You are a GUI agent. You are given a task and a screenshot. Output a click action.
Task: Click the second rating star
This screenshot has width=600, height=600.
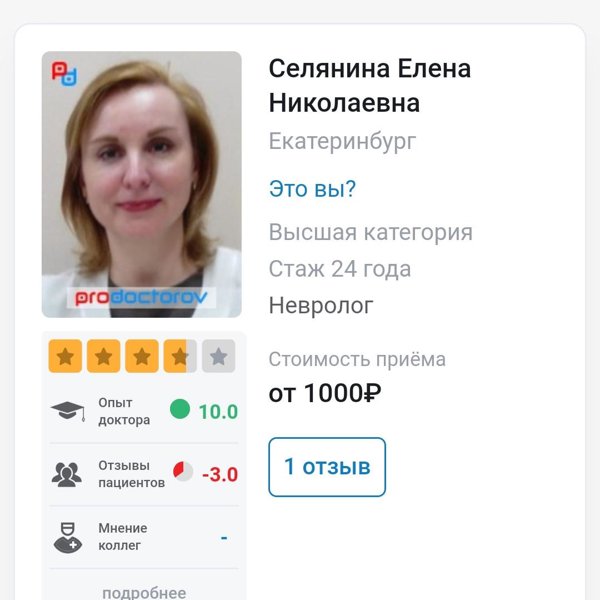(x=103, y=356)
